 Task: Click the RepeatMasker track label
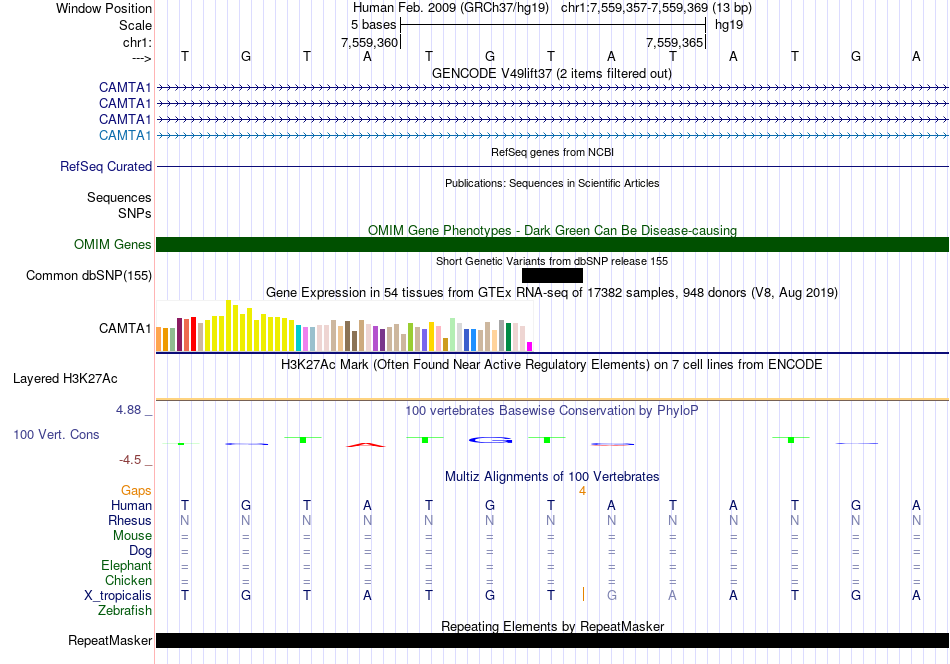(110, 640)
